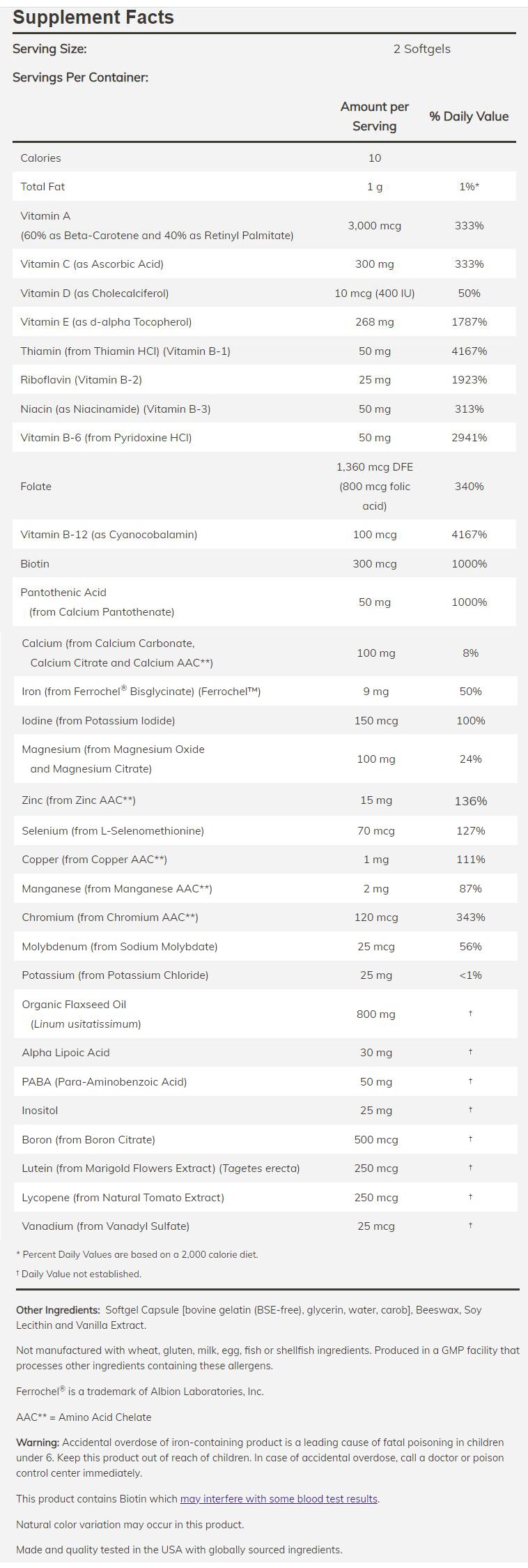Click the Organic Flaxseed Oil 800 mg amount
Screen dimensions: 528x1568
pos(375,1014)
